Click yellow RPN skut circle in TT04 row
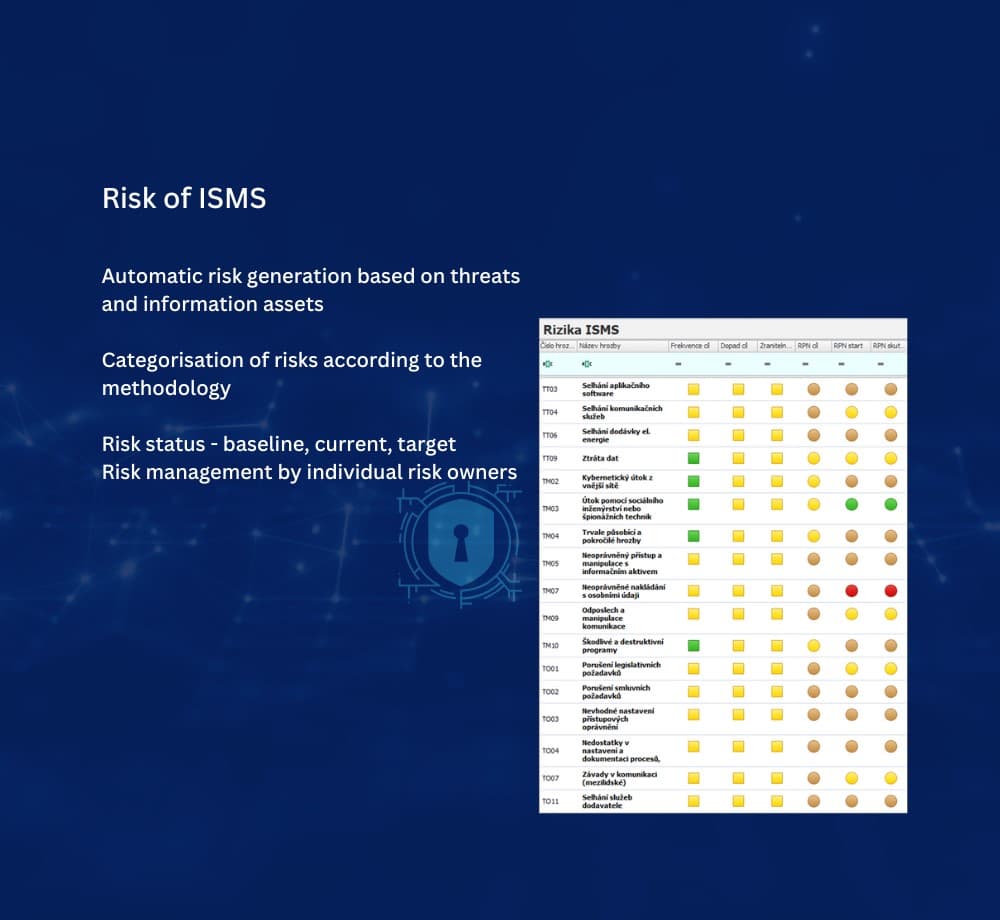 [891, 412]
